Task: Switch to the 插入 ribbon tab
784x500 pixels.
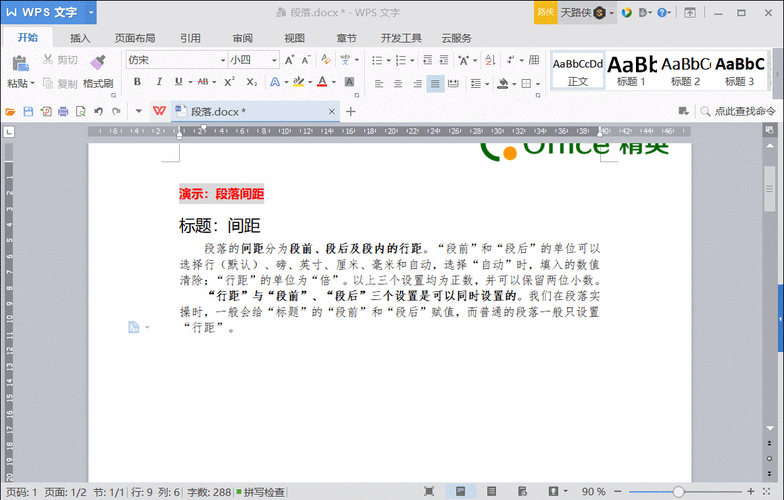Action: point(80,38)
